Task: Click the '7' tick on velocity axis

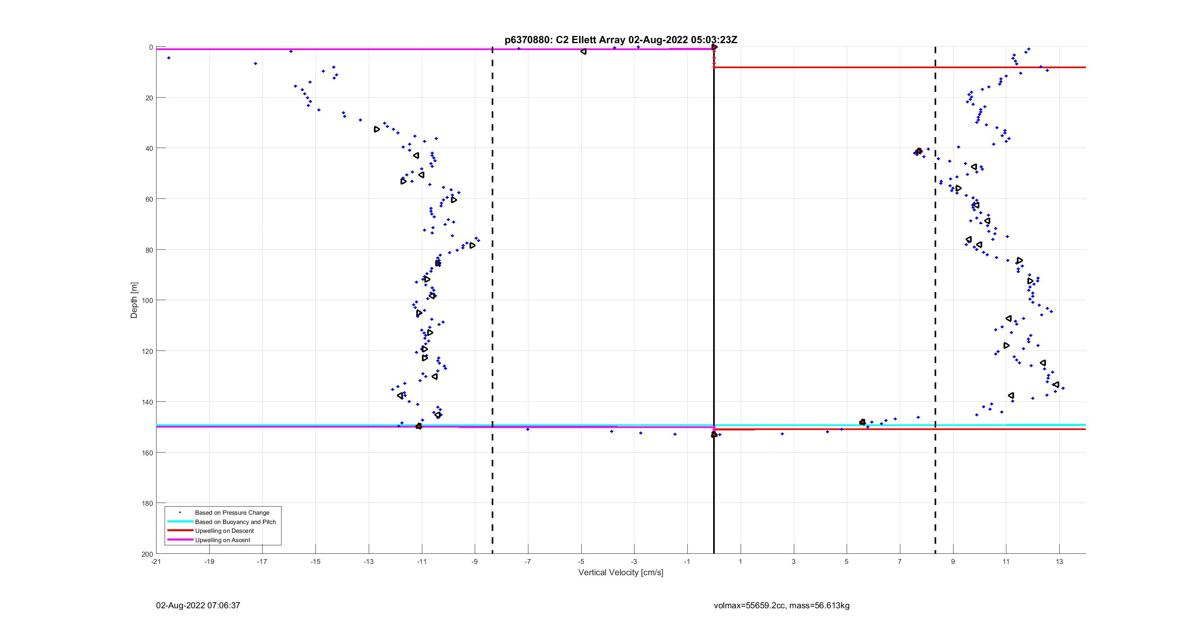Action: (899, 562)
